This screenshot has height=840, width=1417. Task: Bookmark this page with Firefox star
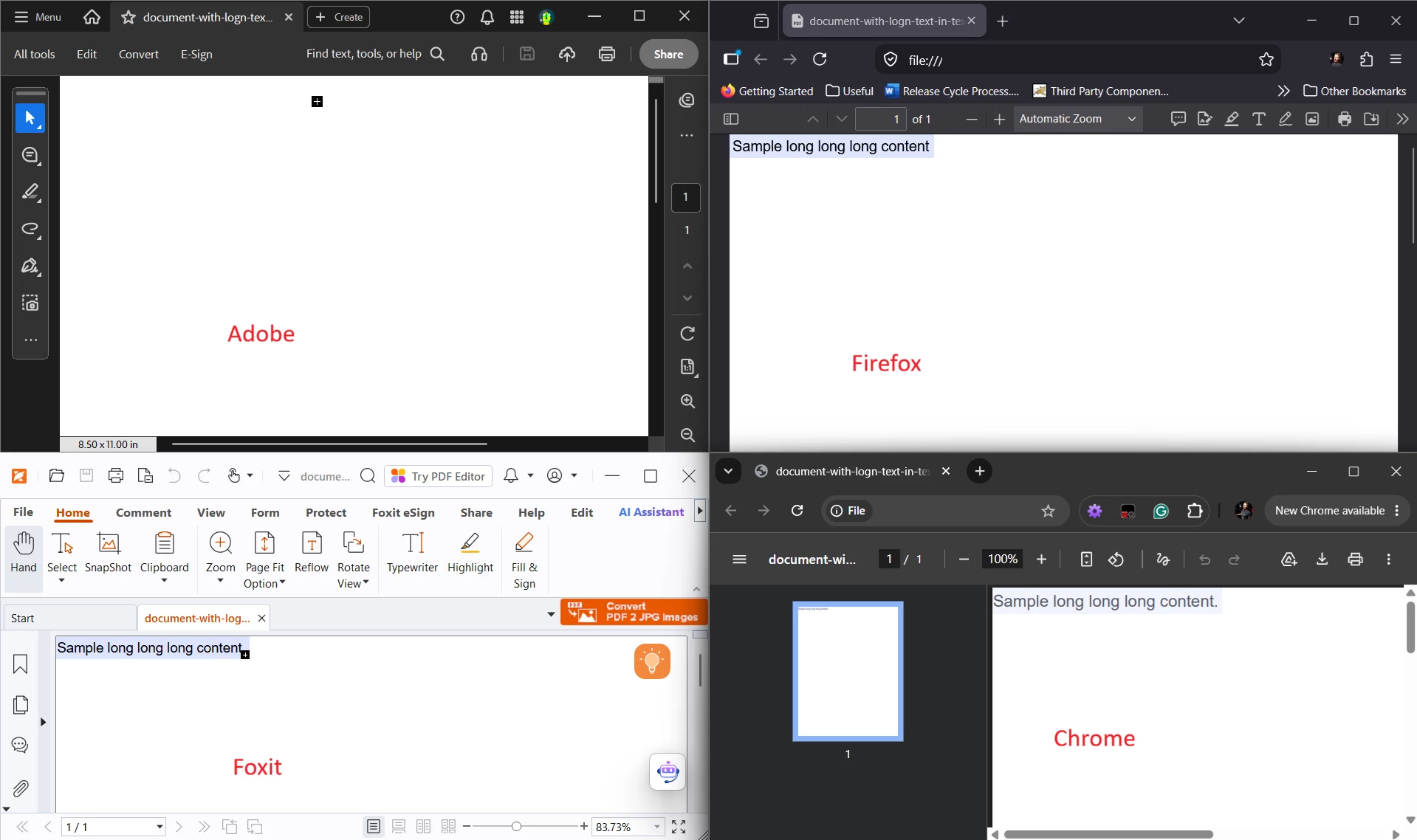(x=1266, y=60)
